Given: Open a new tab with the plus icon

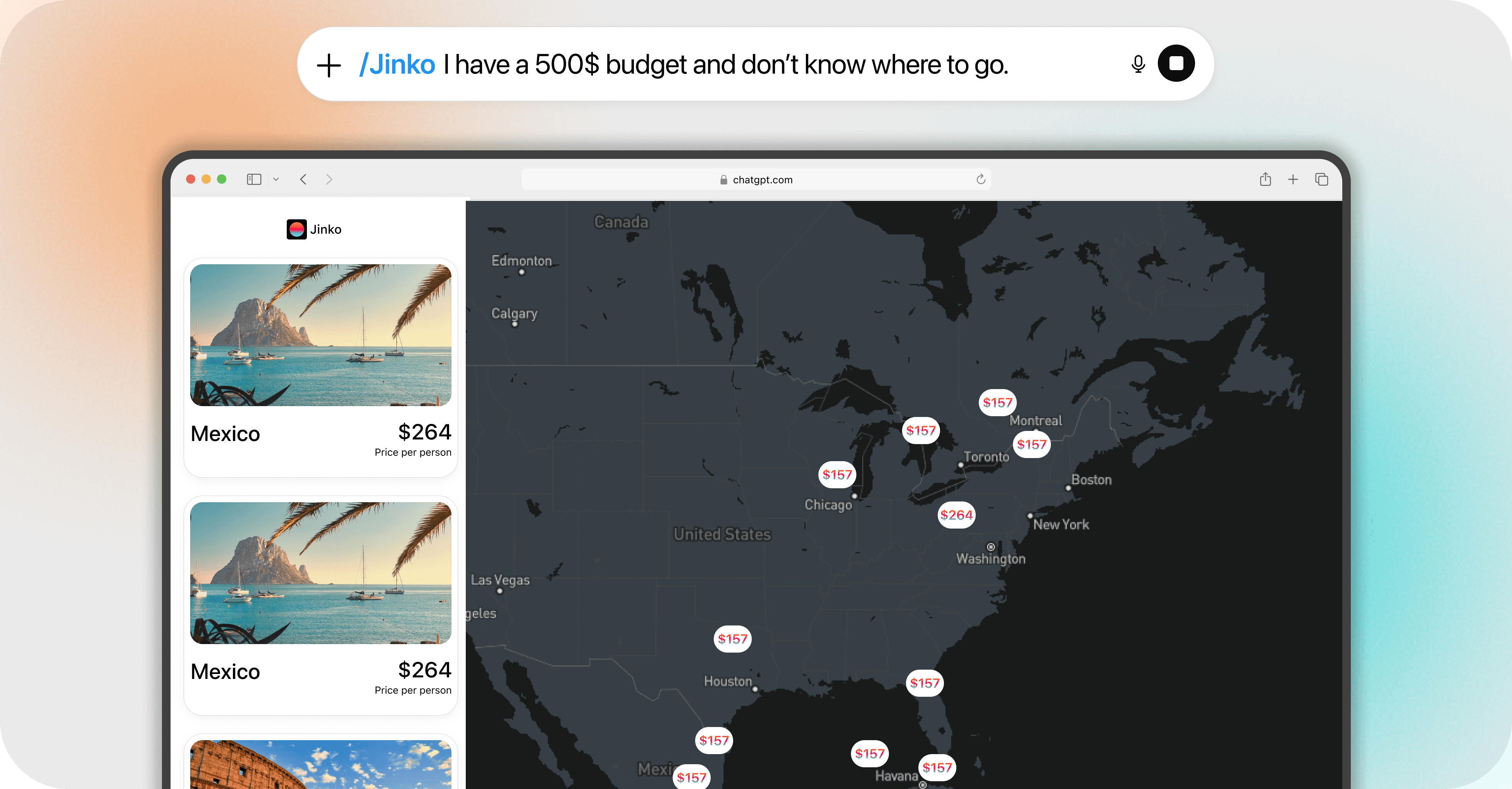Looking at the screenshot, I should 1292,180.
